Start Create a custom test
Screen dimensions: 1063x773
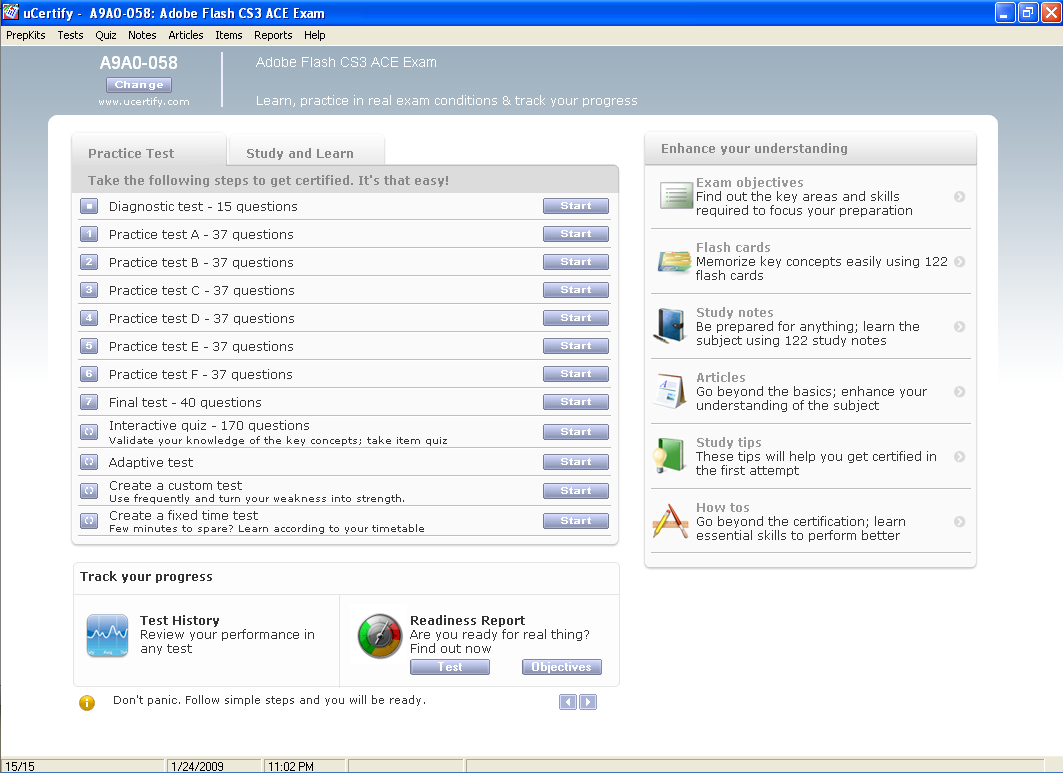coord(576,491)
